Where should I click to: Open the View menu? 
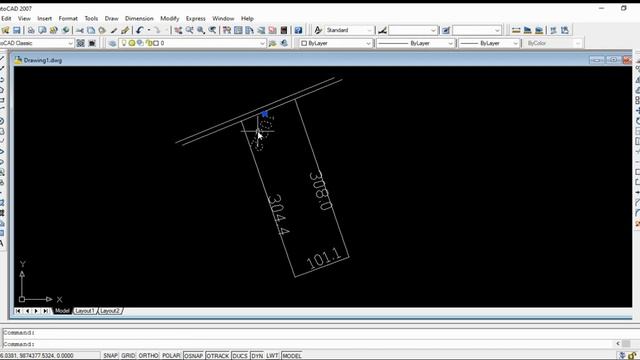24,18
